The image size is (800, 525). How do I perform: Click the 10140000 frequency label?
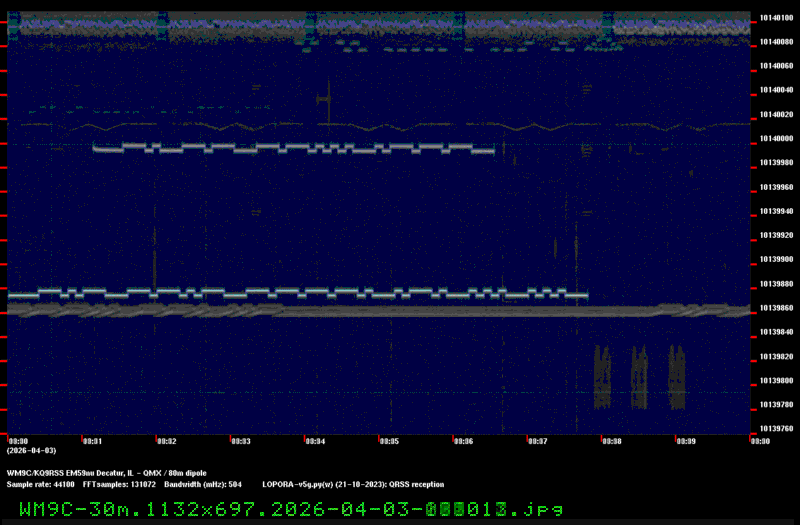click(x=776, y=138)
